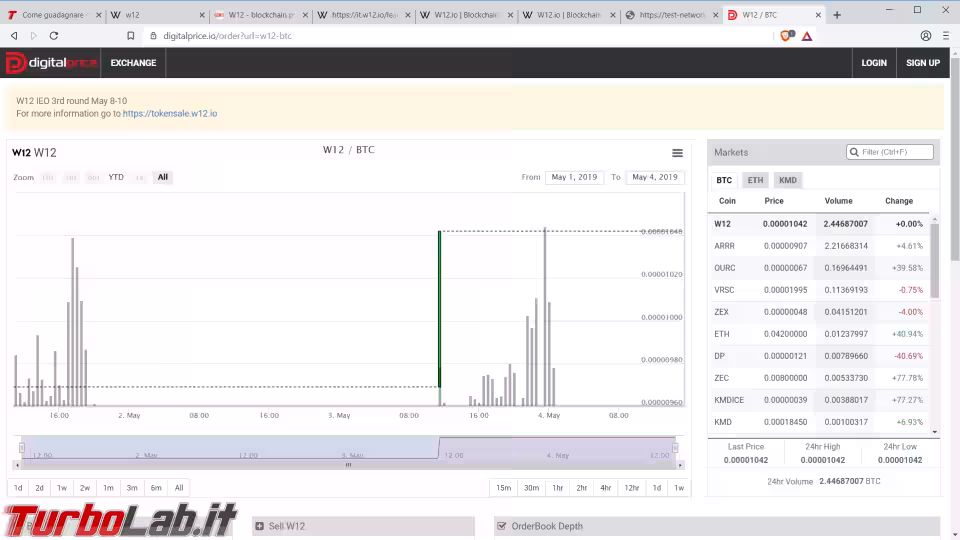Set chart range to 2w
The height and width of the screenshot is (540, 960).
[x=84, y=488]
